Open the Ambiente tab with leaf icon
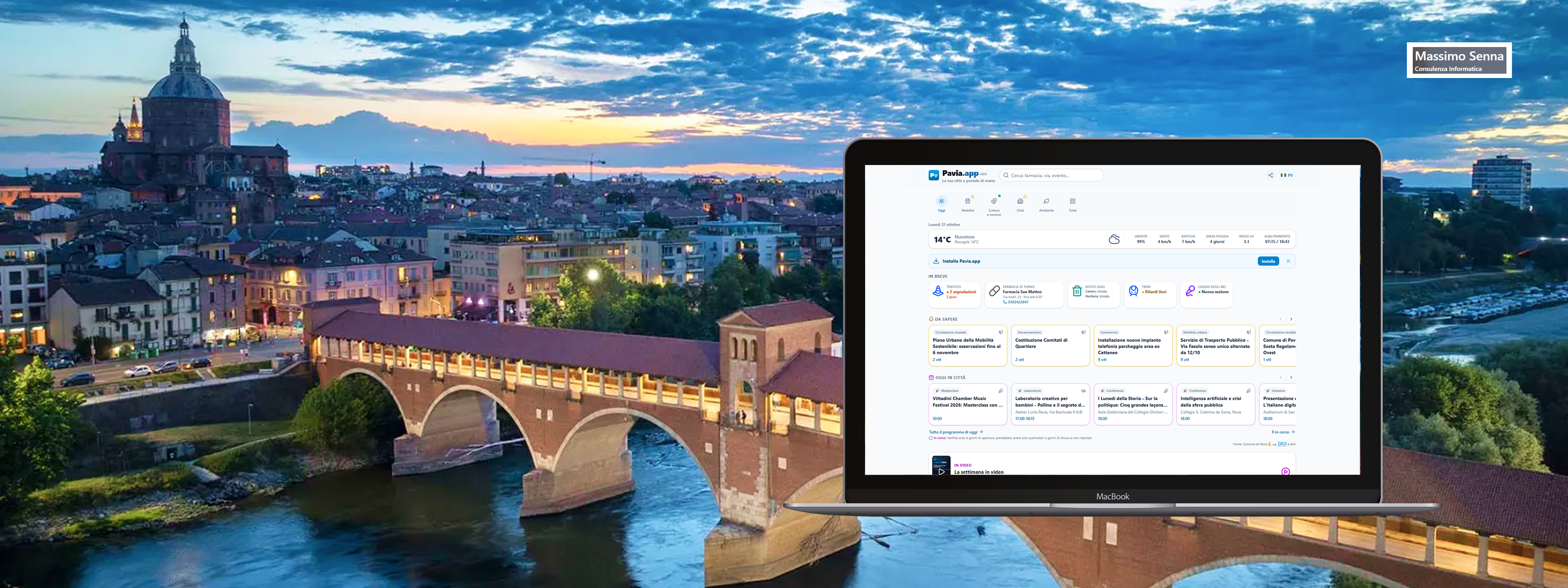The width and height of the screenshot is (1568, 588). (x=1046, y=205)
